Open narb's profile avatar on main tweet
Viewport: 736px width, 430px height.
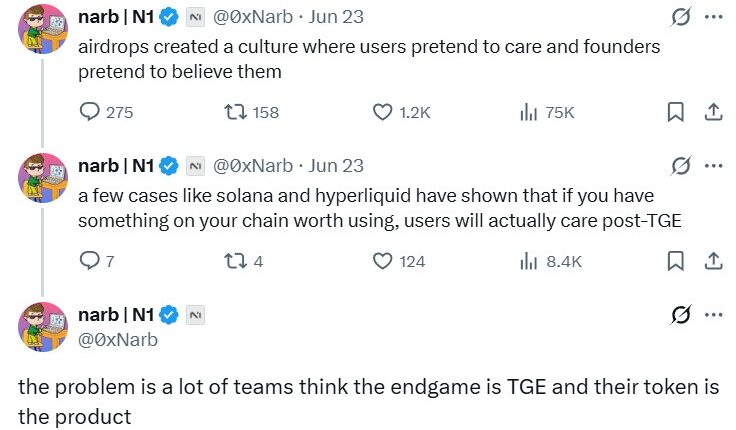tap(42, 327)
